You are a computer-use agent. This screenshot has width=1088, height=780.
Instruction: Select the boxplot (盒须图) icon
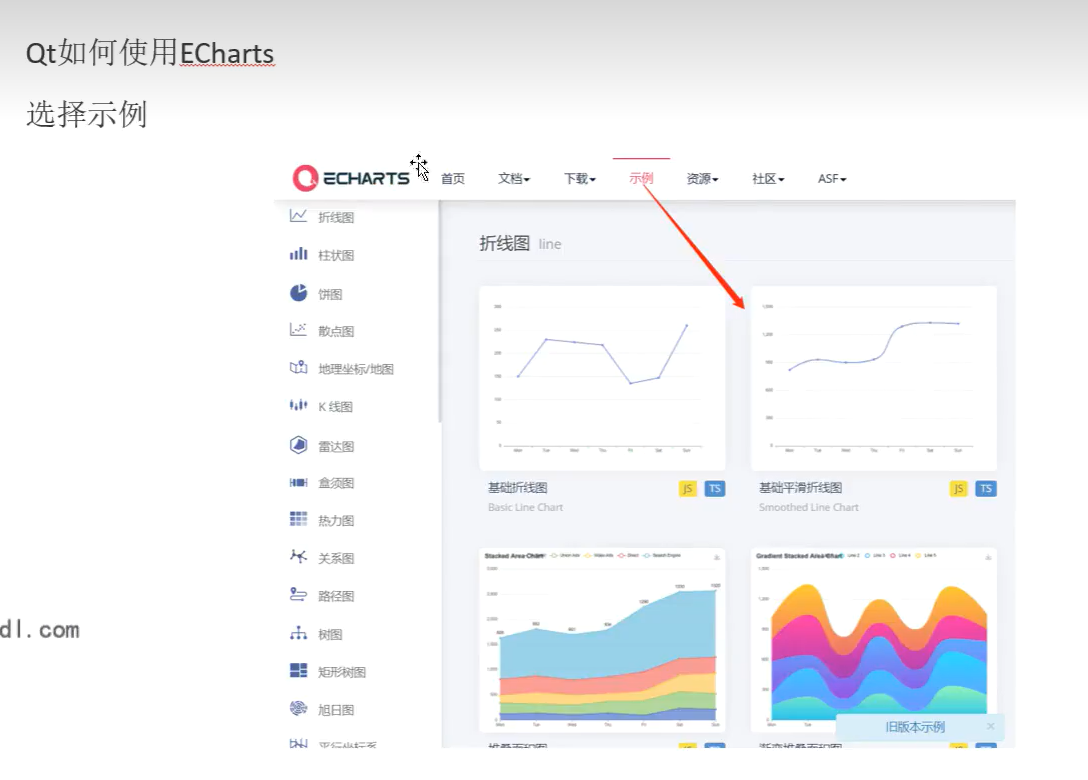298,482
